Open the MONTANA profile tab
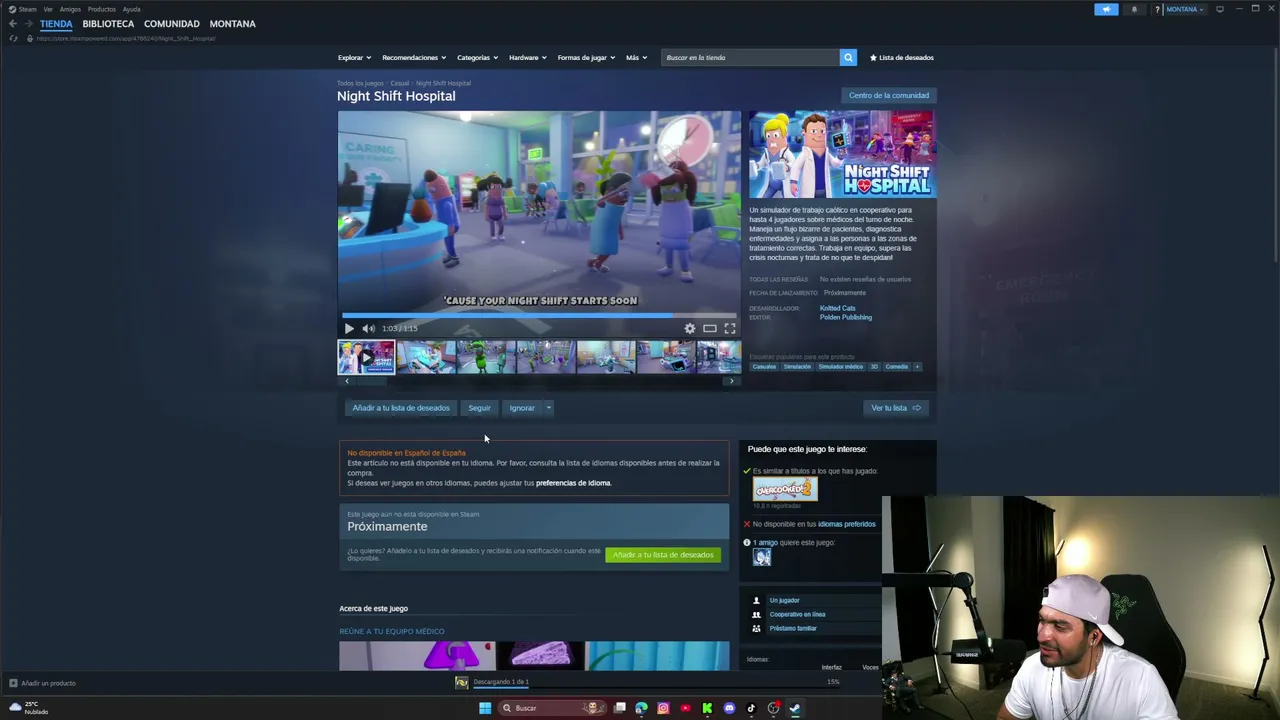Image resolution: width=1280 pixels, height=720 pixels. pyautogui.click(x=232, y=24)
